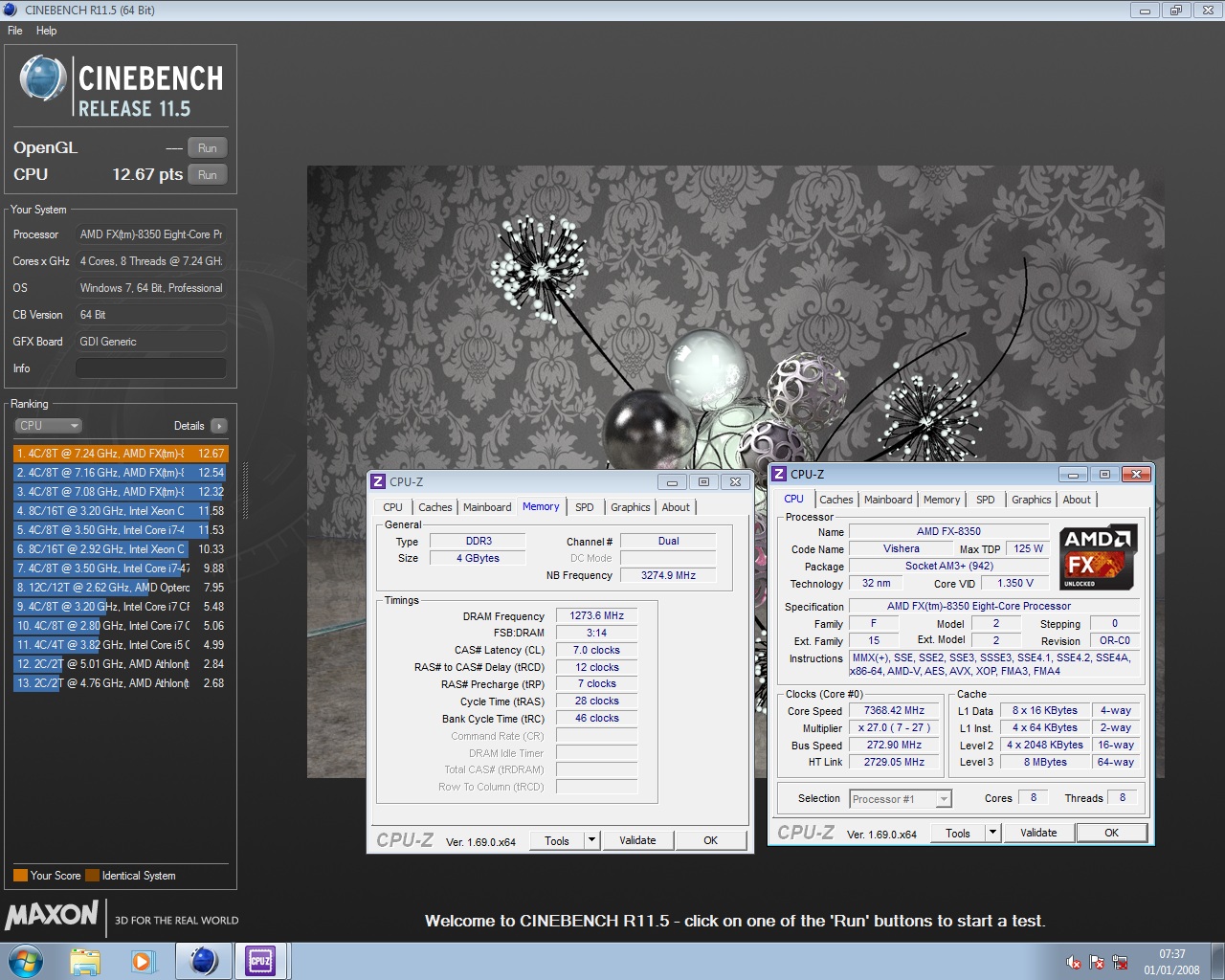Open the CPU ranking type dropdown
The image size is (1225, 980).
click(48, 426)
